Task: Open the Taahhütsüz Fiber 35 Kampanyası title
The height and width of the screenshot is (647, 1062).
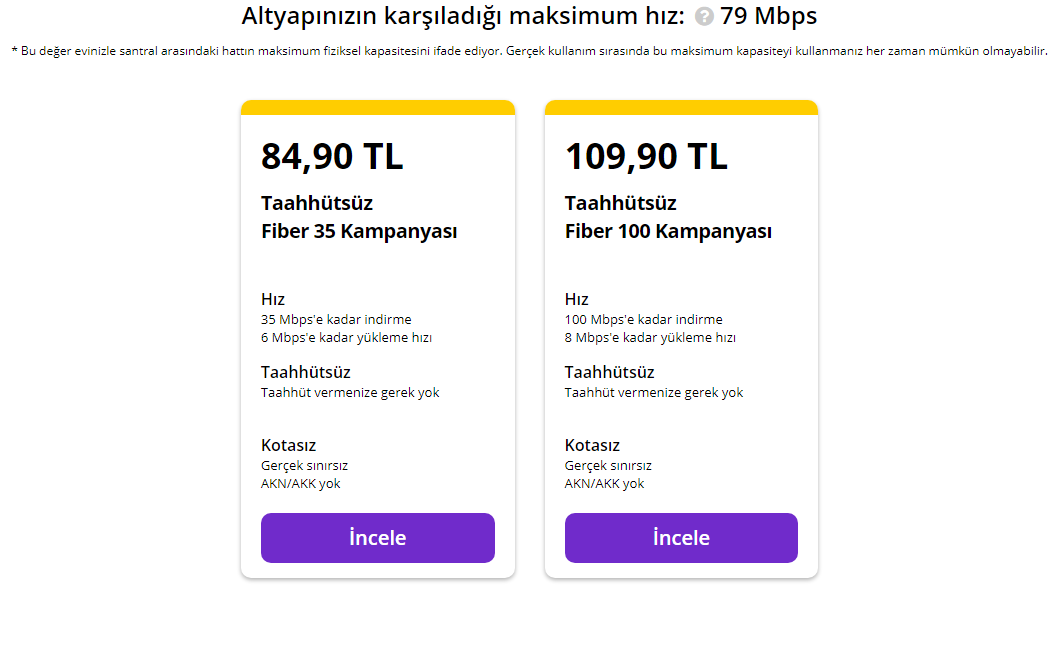Action: click(360, 216)
